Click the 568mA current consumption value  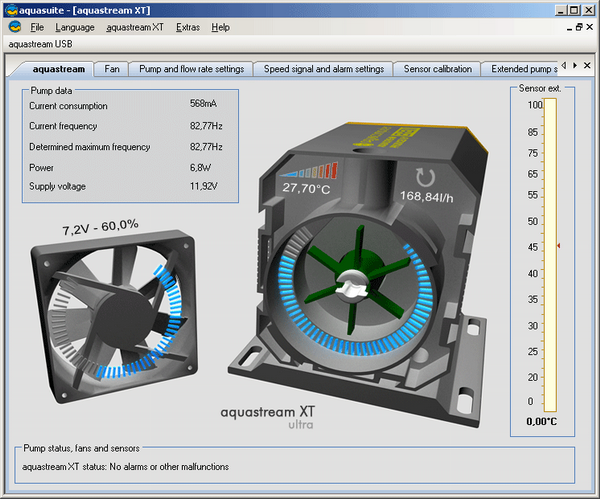coord(203,103)
